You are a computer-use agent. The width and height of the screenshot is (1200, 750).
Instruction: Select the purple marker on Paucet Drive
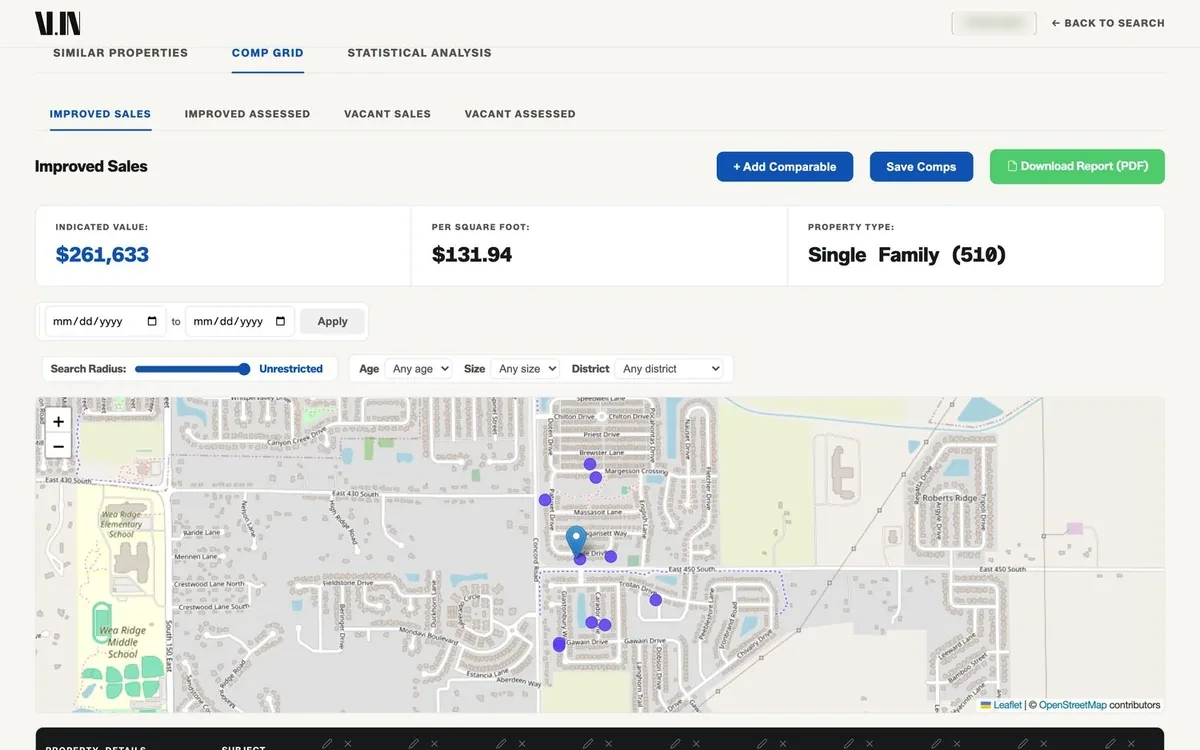pyautogui.click(x=545, y=499)
